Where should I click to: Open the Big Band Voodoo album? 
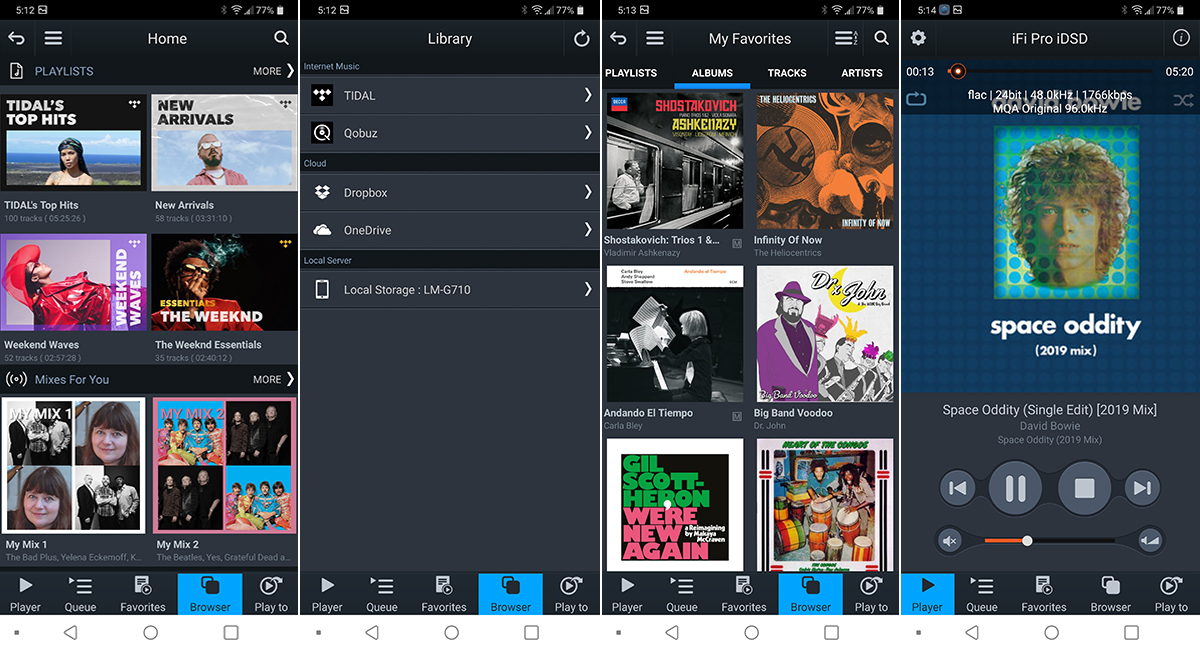(825, 334)
